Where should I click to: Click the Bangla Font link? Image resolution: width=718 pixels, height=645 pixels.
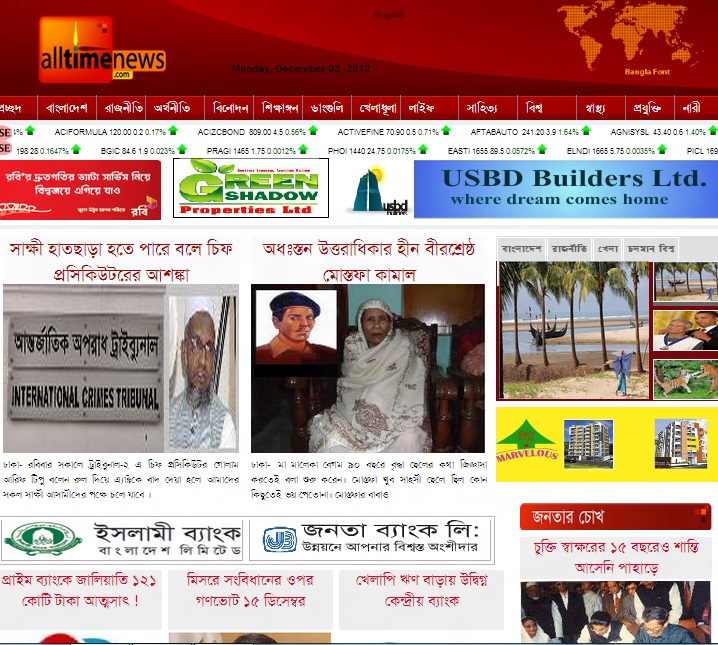tap(647, 72)
